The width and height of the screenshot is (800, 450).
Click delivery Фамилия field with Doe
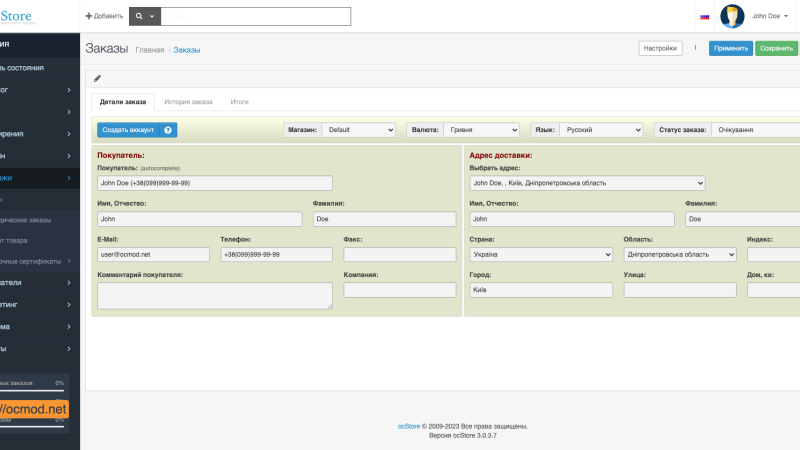tap(742, 219)
